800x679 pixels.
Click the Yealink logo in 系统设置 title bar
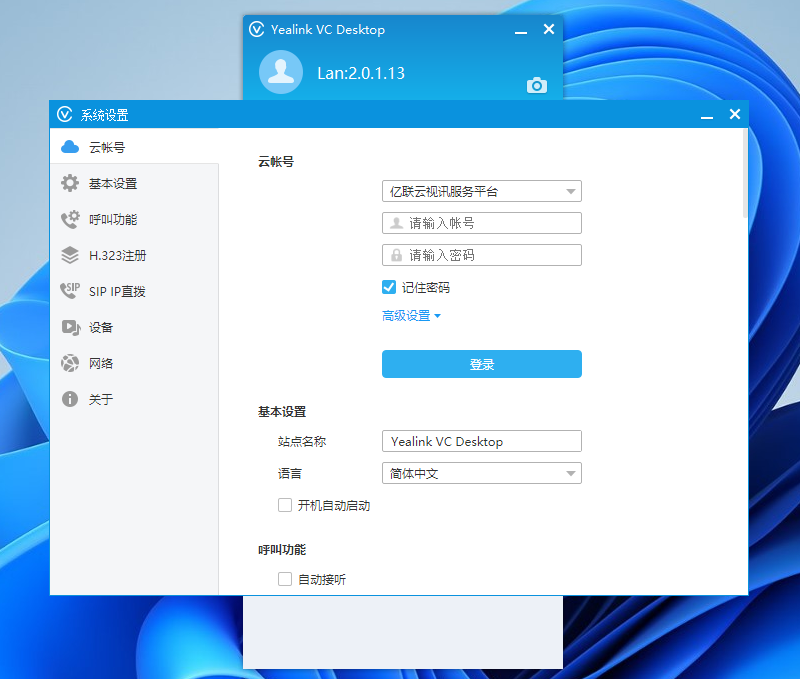point(65,114)
